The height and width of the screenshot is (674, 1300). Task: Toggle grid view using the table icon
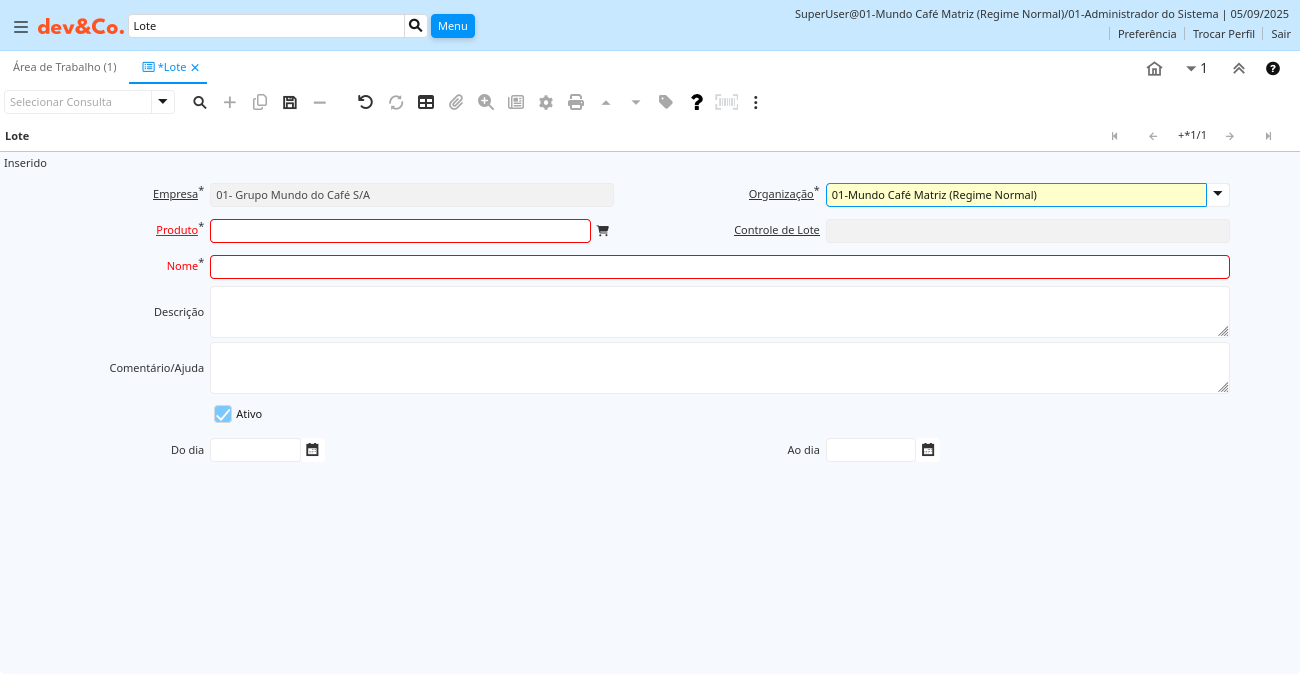coord(426,102)
